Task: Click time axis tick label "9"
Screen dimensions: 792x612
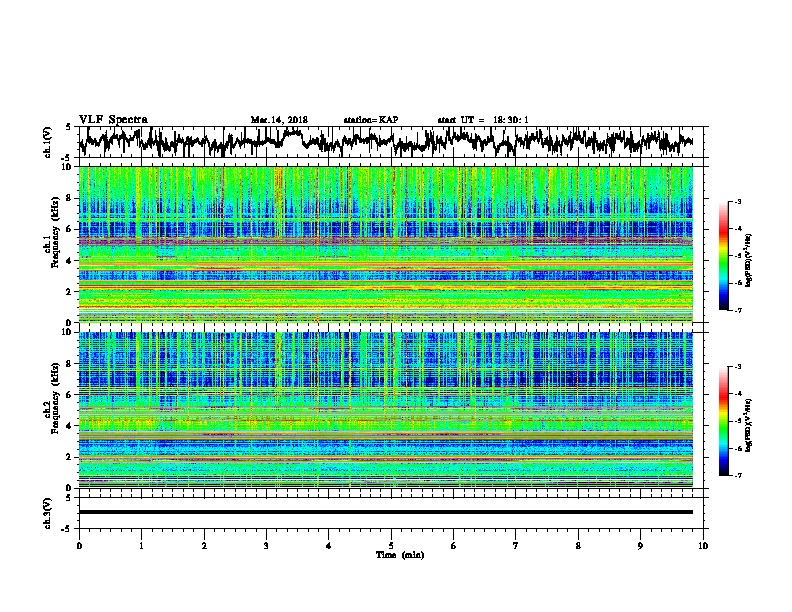Action: click(640, 546)
